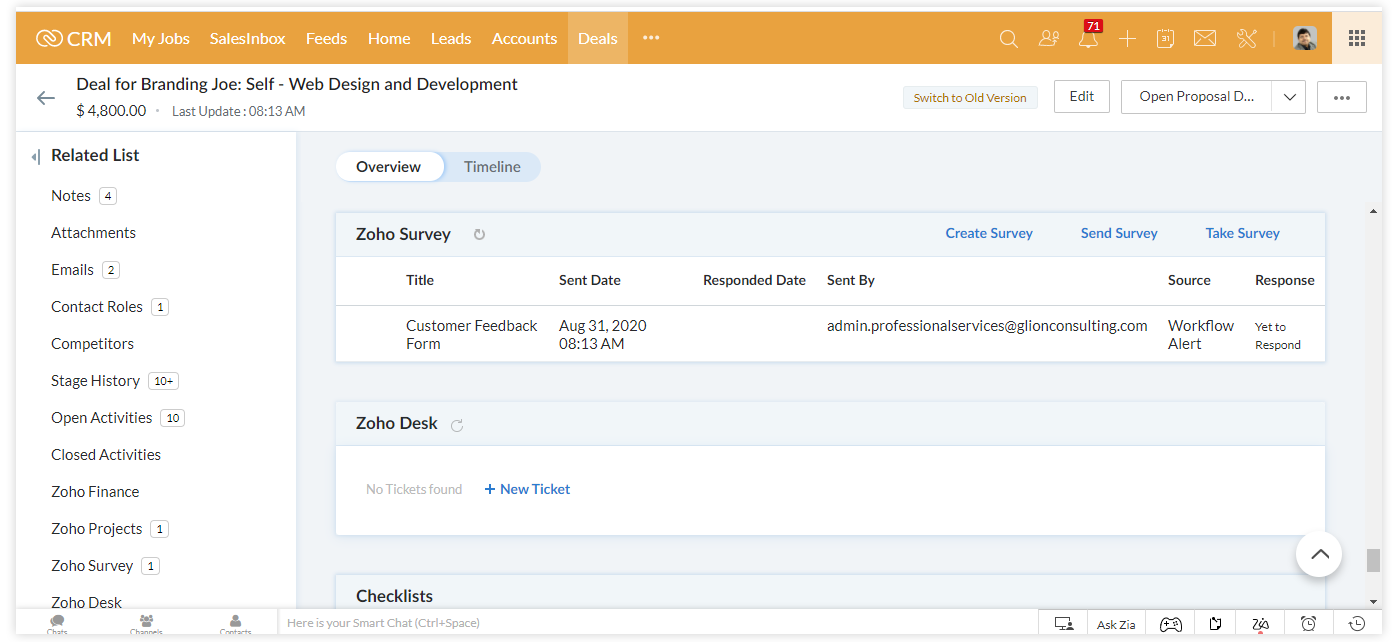Open the recent items history icon
This screenshot has width=1398, height=642.
[1357, 624]
